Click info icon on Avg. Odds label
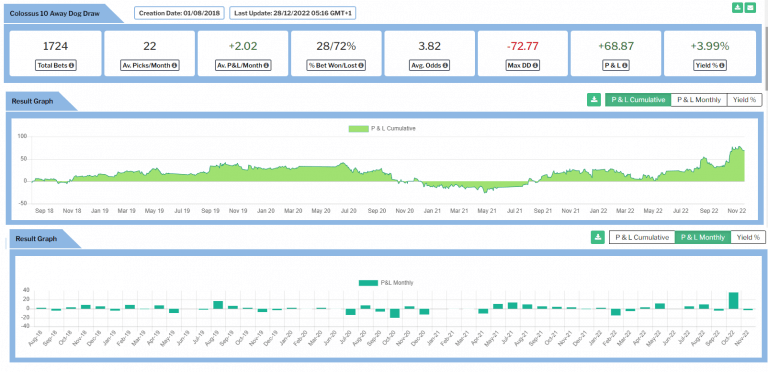 445,65
